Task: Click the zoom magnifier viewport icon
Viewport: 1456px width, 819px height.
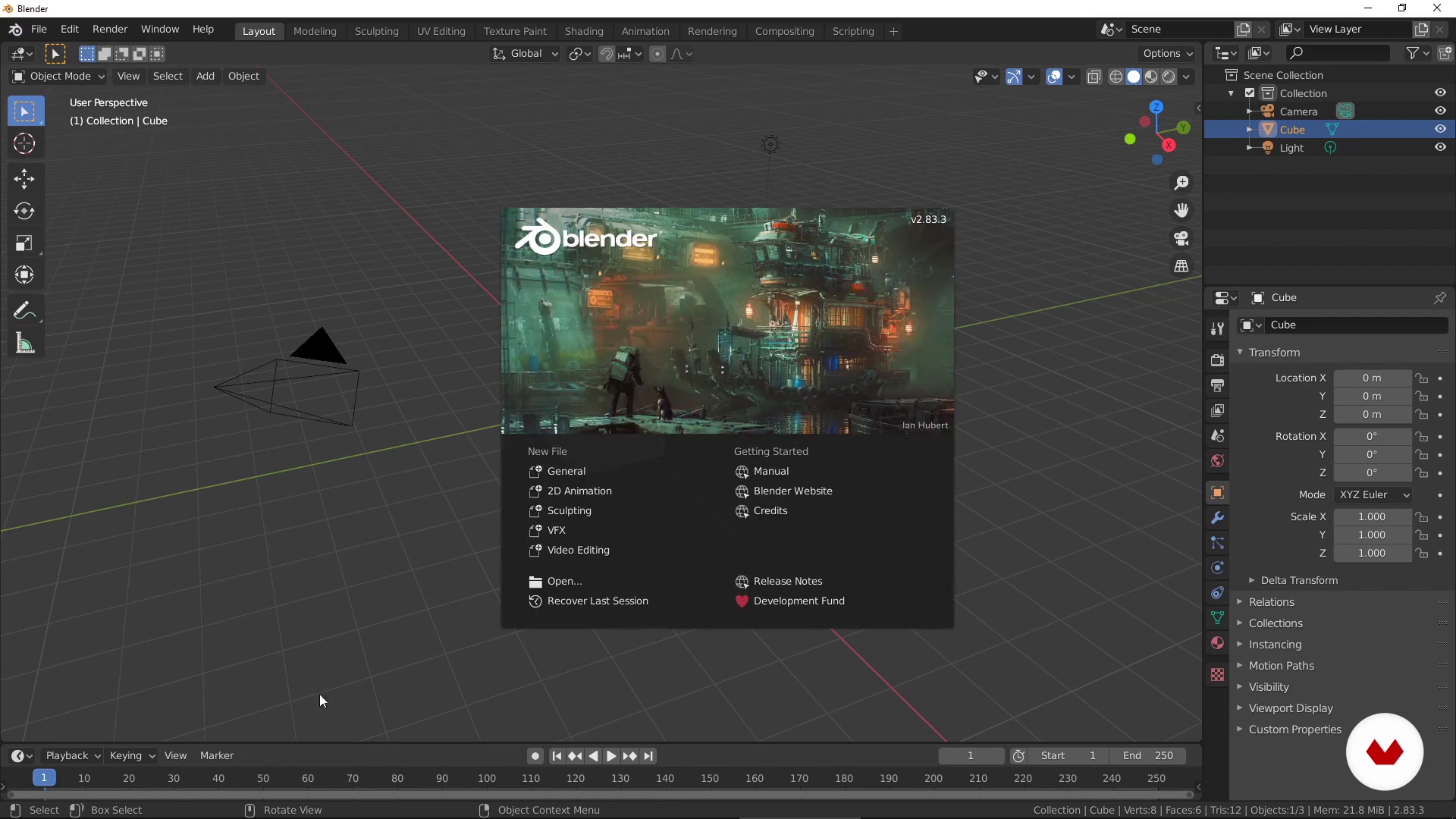Action: click(x=1181, y=184)
